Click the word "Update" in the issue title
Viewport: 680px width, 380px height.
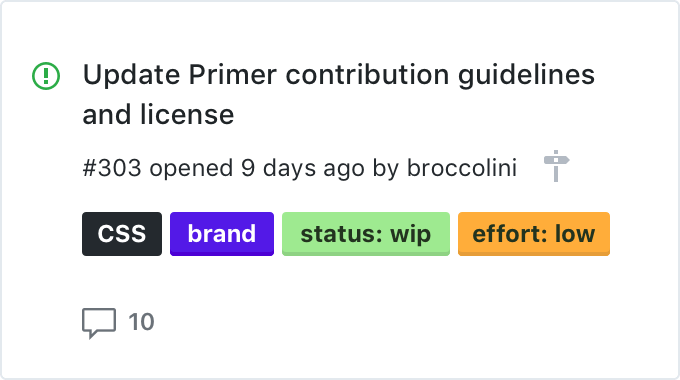(x=131, y=75)
